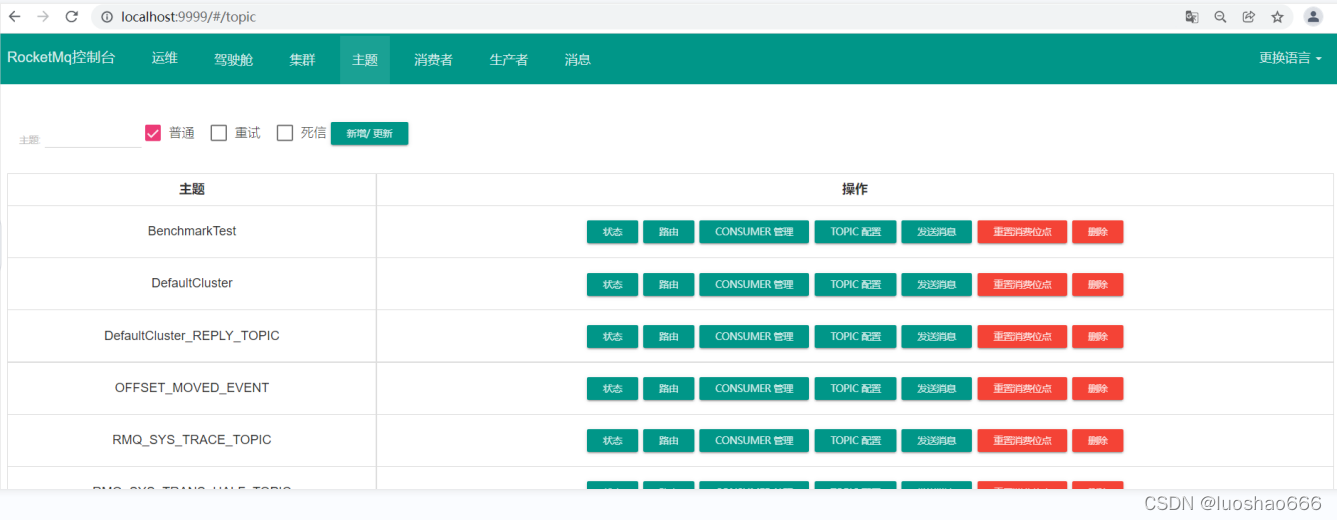Image resolution: width=1337 pixels, height=520 pixels.
Task: Click the address bar URL localhost:9999/#/topic
Action: coord(188,17)
